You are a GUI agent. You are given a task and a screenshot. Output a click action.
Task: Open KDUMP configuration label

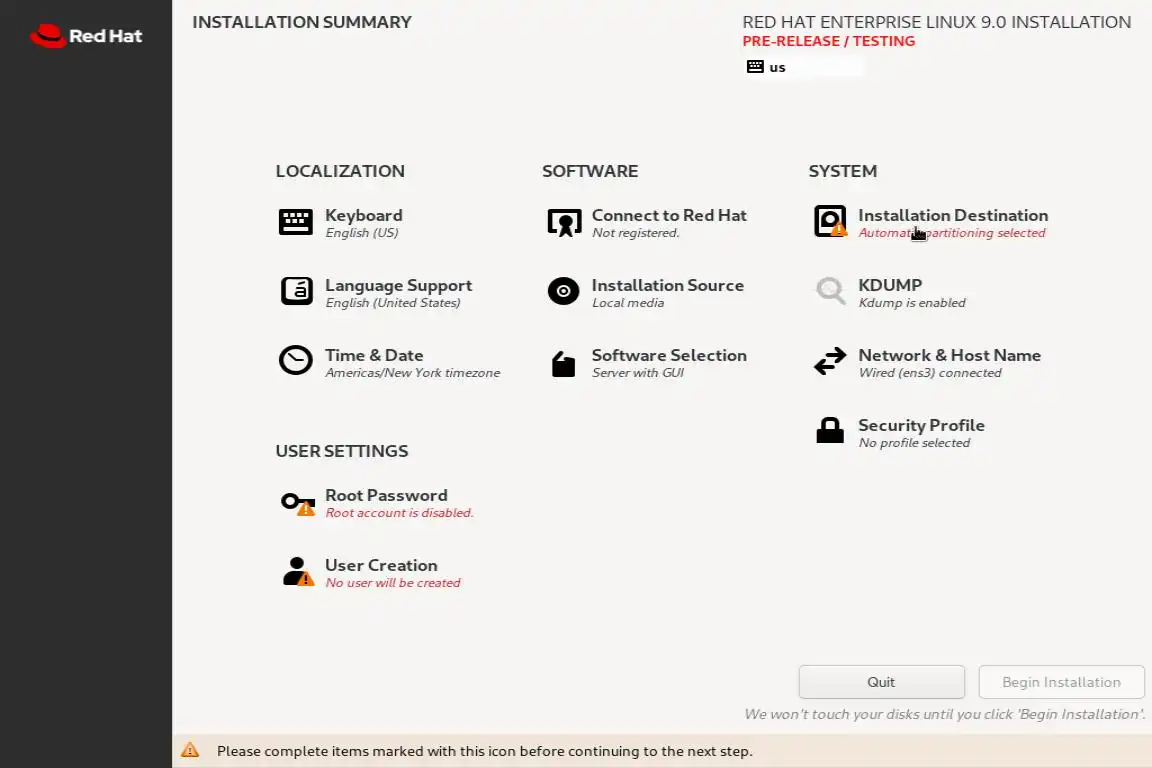pos(890,285)
